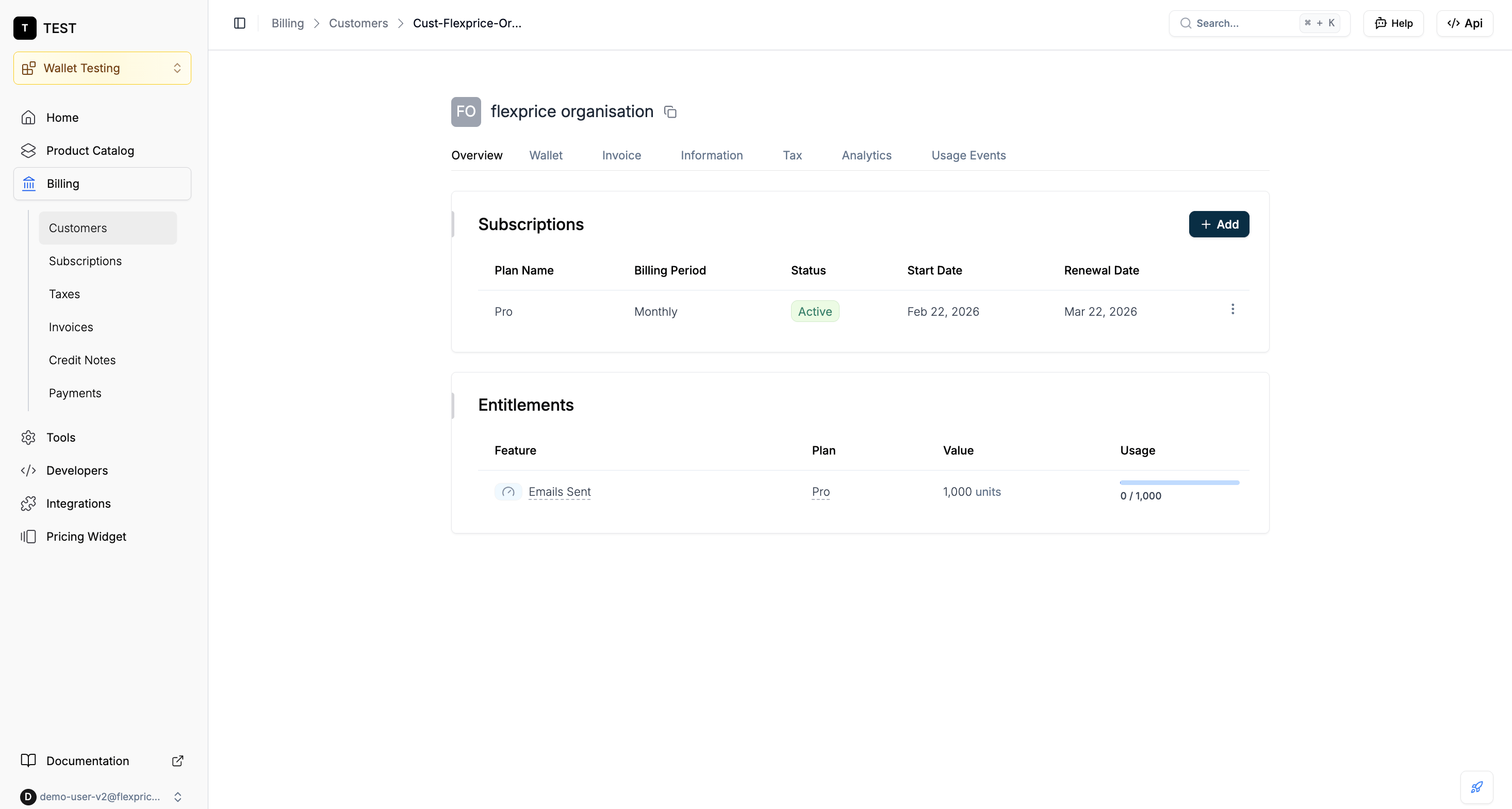Collapse the Billing sidebar section
The height and width of the screenshot is (809, 1512).
tap(102, 184)
